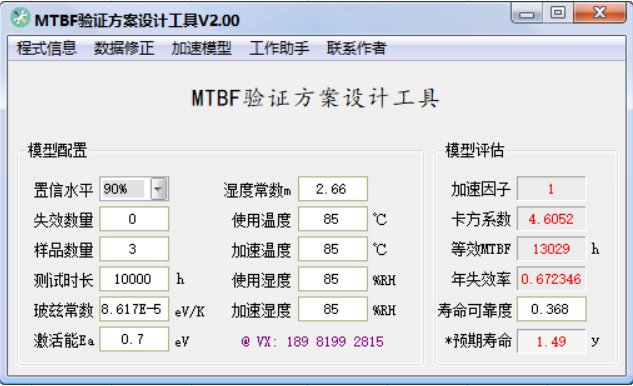Open the 工作助手 menu
Screen dimensions: 633x386
point(279,48)
